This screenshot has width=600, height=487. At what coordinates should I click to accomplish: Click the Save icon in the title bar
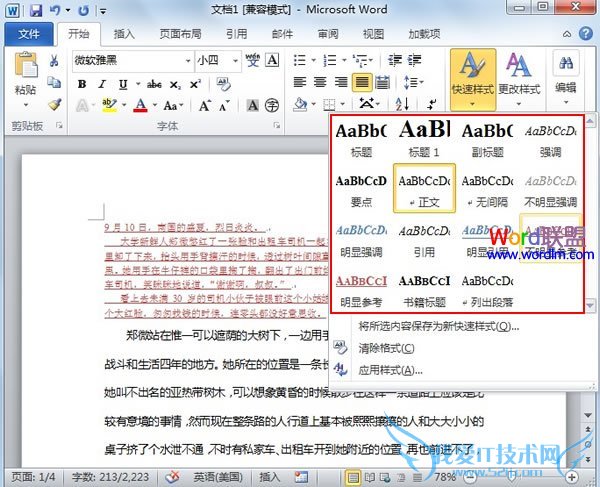[35, 10]
